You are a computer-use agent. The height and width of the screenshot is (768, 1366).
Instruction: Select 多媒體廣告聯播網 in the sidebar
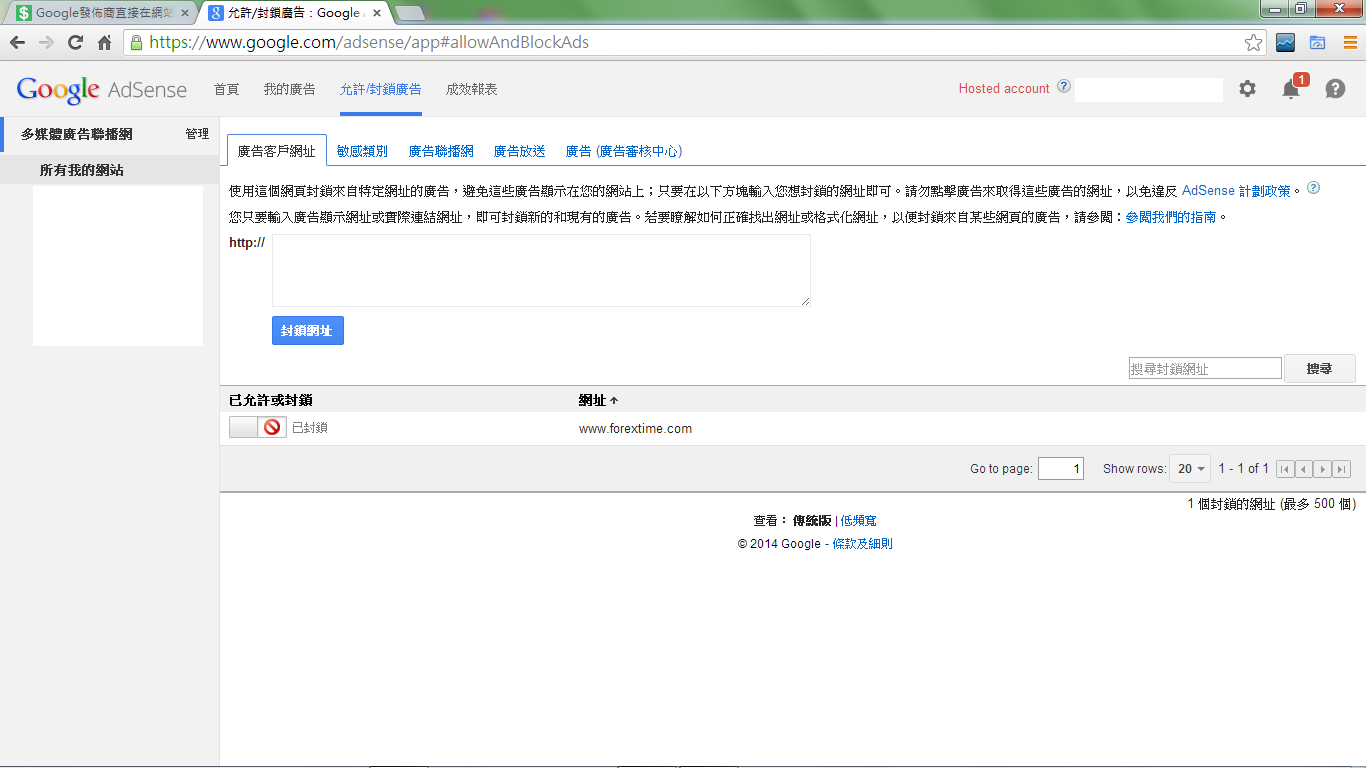[77, 134]
